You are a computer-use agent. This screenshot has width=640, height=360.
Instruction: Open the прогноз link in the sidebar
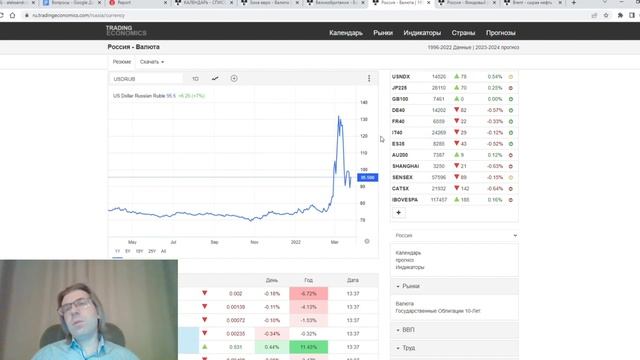(x=404, y=260)
